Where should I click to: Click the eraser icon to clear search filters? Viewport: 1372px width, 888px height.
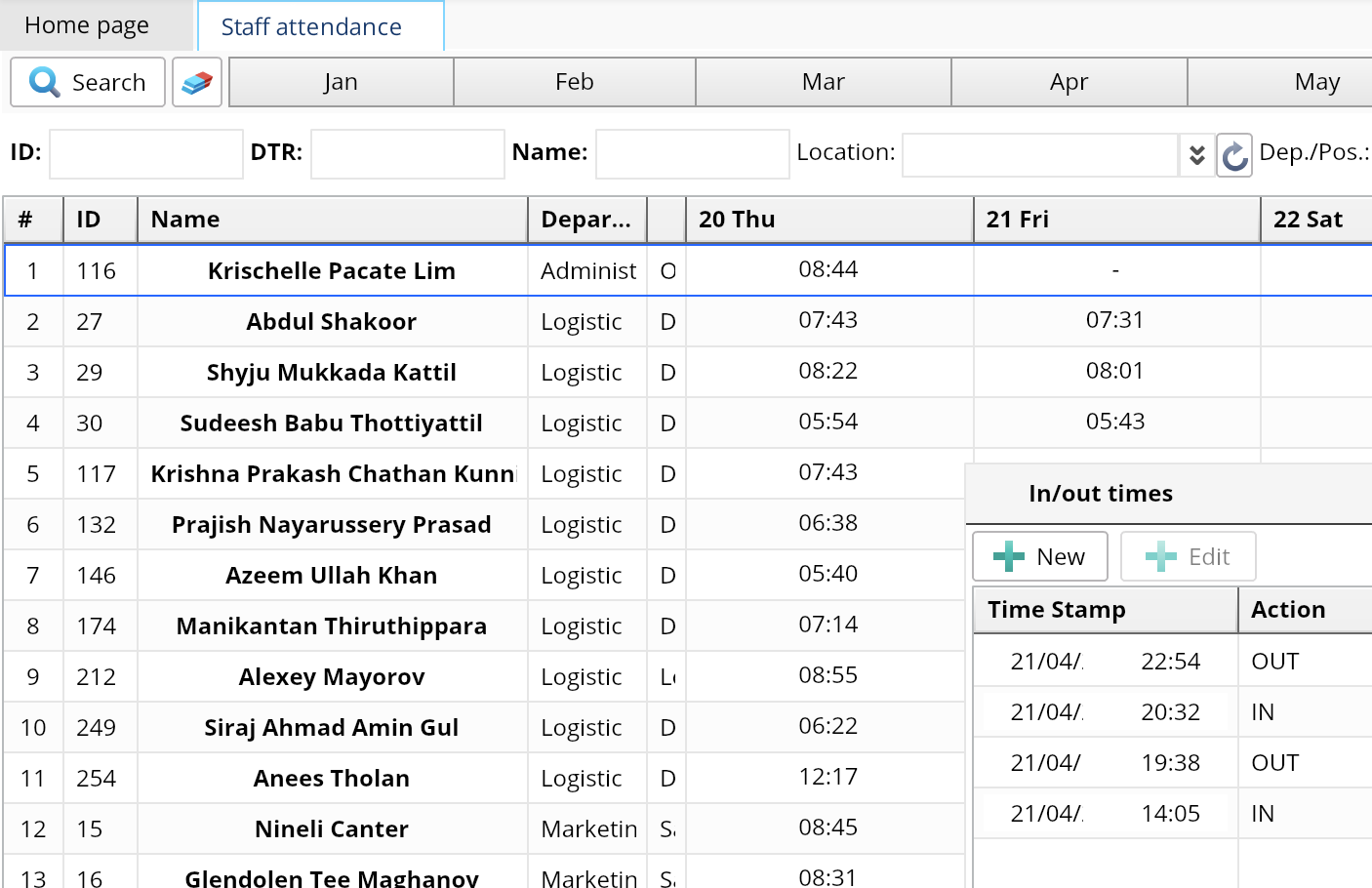(196, 82)
